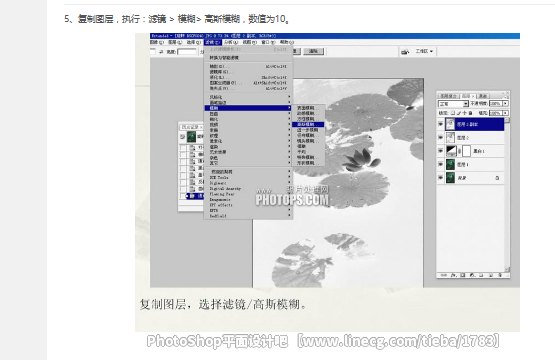Expand the 其它 (Other) submenu
555x360 pixels.
tap(248, 163)
